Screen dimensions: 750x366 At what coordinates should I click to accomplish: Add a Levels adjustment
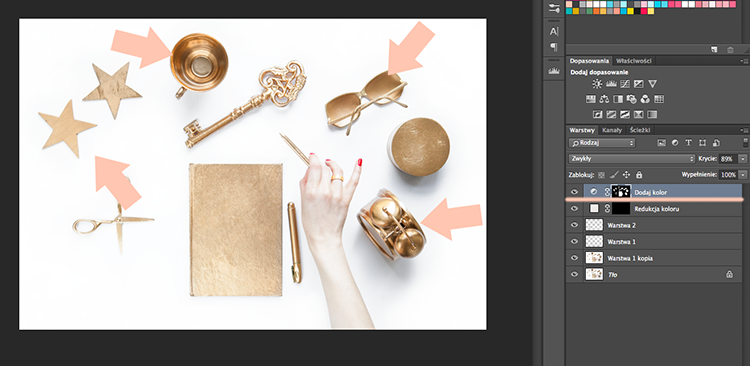click(611, 84)
